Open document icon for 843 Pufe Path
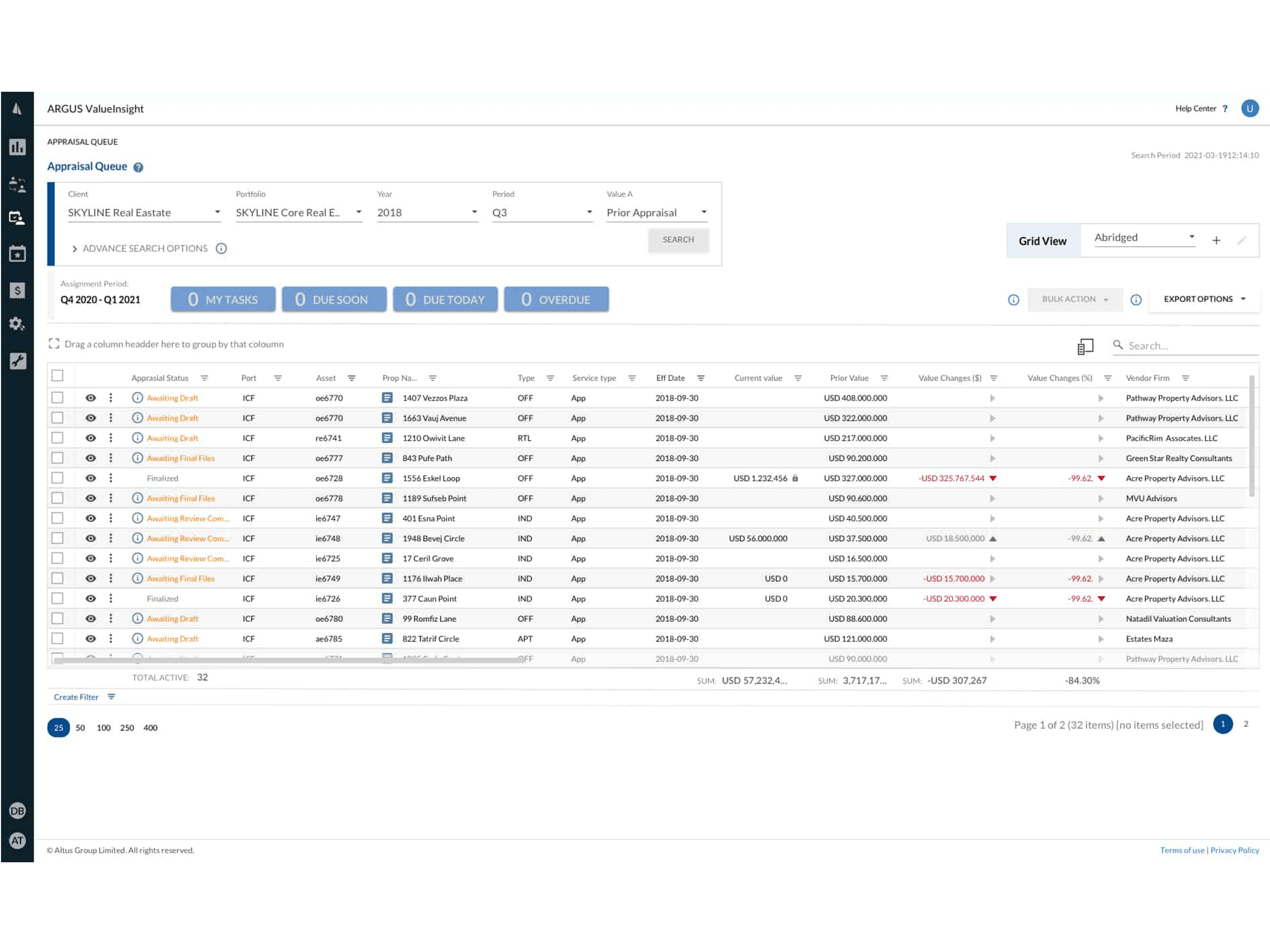The image size is (1270, 952). (387, 458)
